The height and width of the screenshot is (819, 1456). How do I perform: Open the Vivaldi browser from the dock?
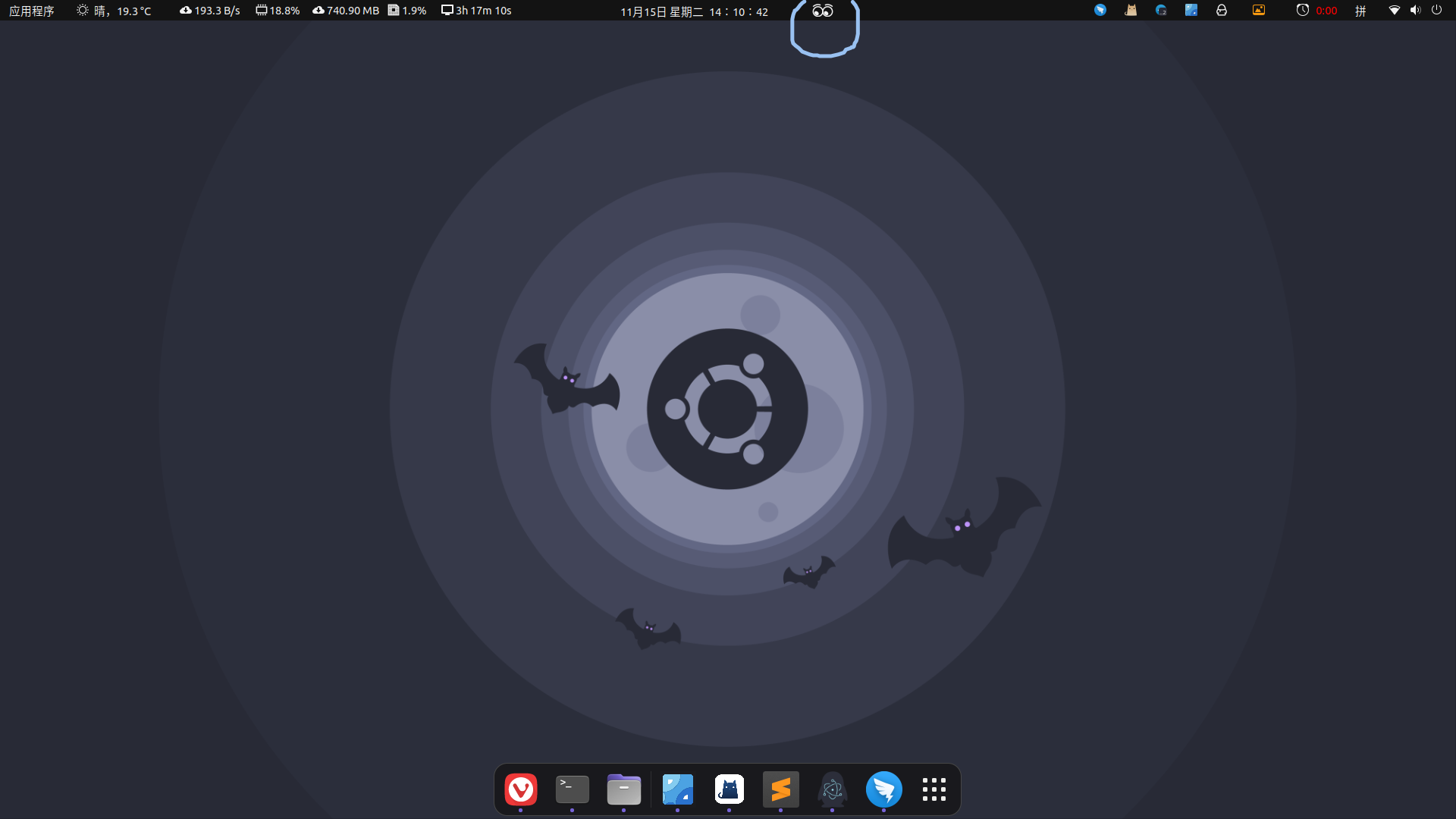[x=521, y=789]
